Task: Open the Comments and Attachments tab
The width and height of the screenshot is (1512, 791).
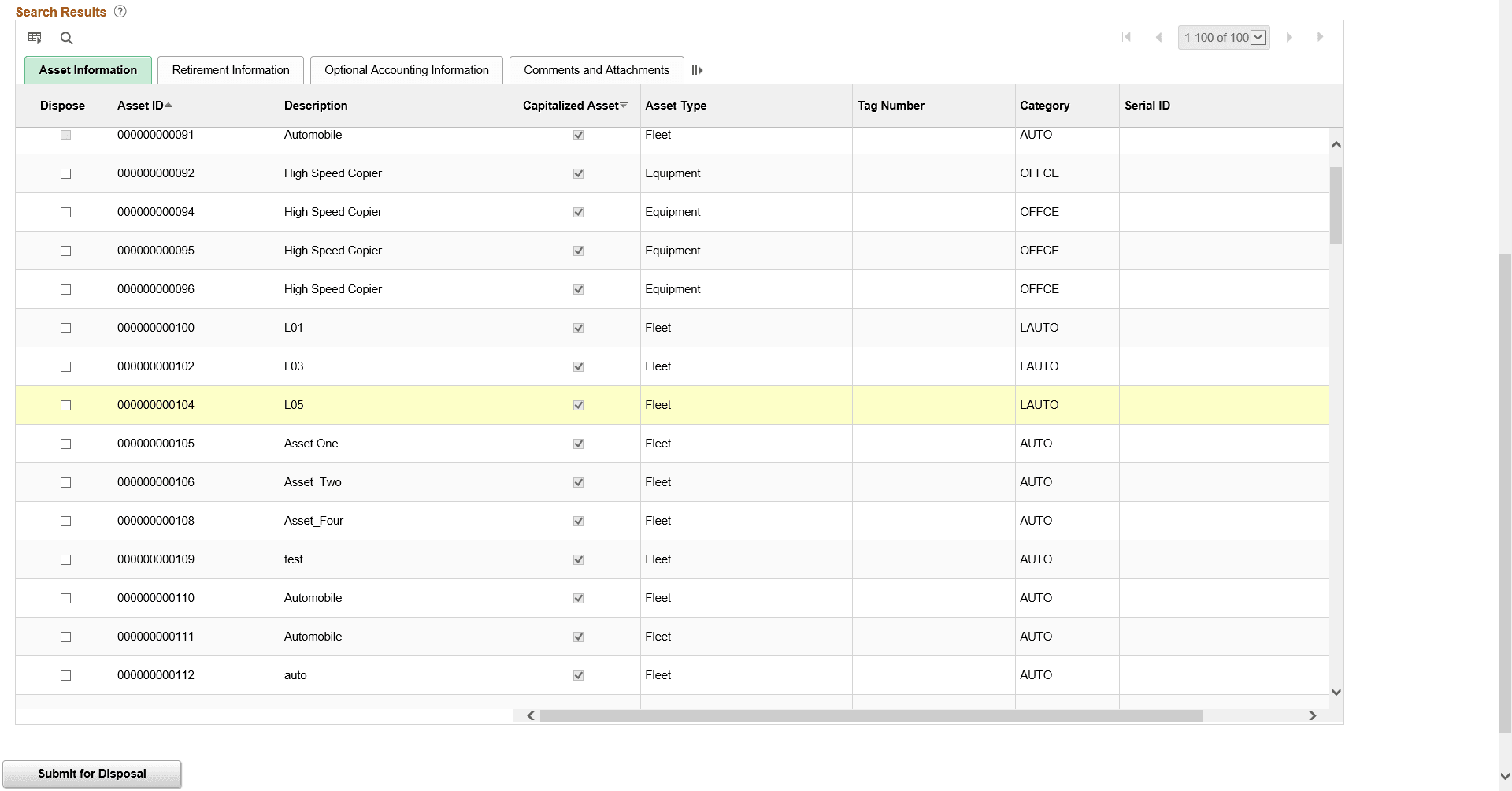Action: click(596, 69)
